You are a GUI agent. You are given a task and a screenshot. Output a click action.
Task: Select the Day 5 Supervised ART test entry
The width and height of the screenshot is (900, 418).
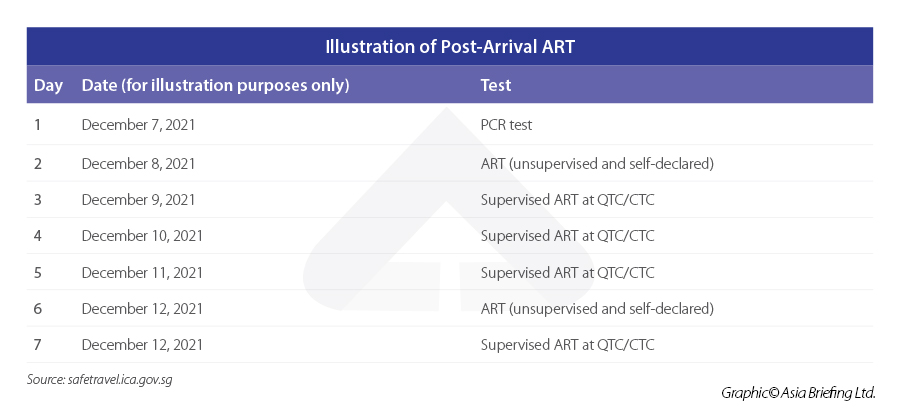[x=567, y=272]
